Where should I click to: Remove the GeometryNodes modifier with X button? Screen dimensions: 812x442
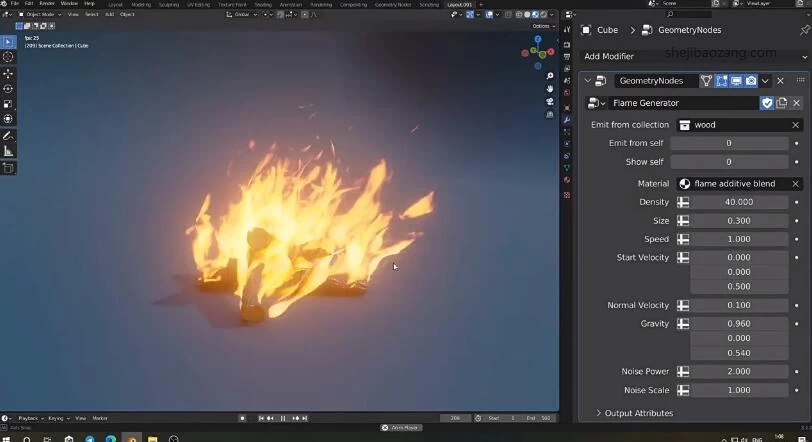781,80
